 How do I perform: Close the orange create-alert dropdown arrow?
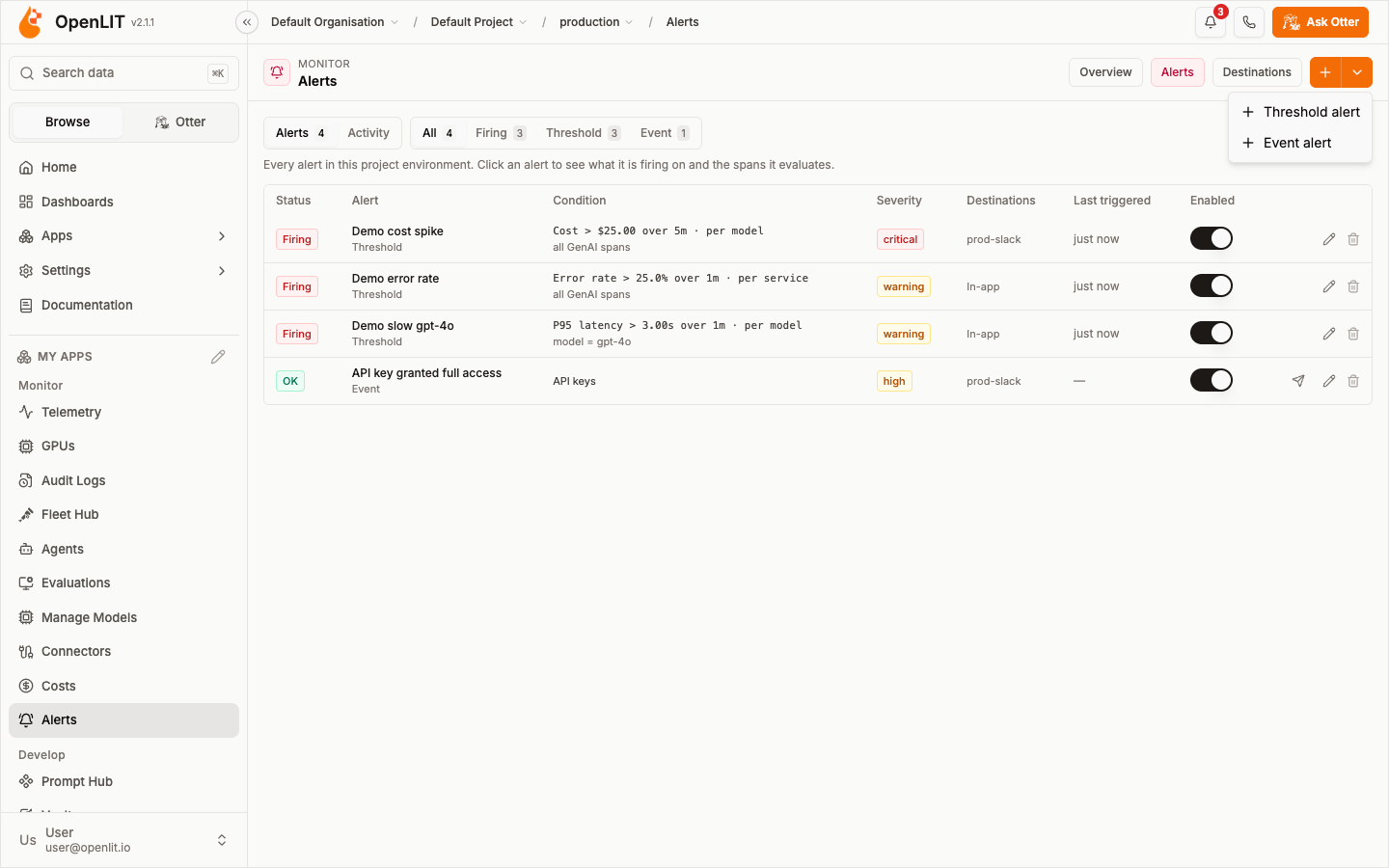tap(1357, 72)
